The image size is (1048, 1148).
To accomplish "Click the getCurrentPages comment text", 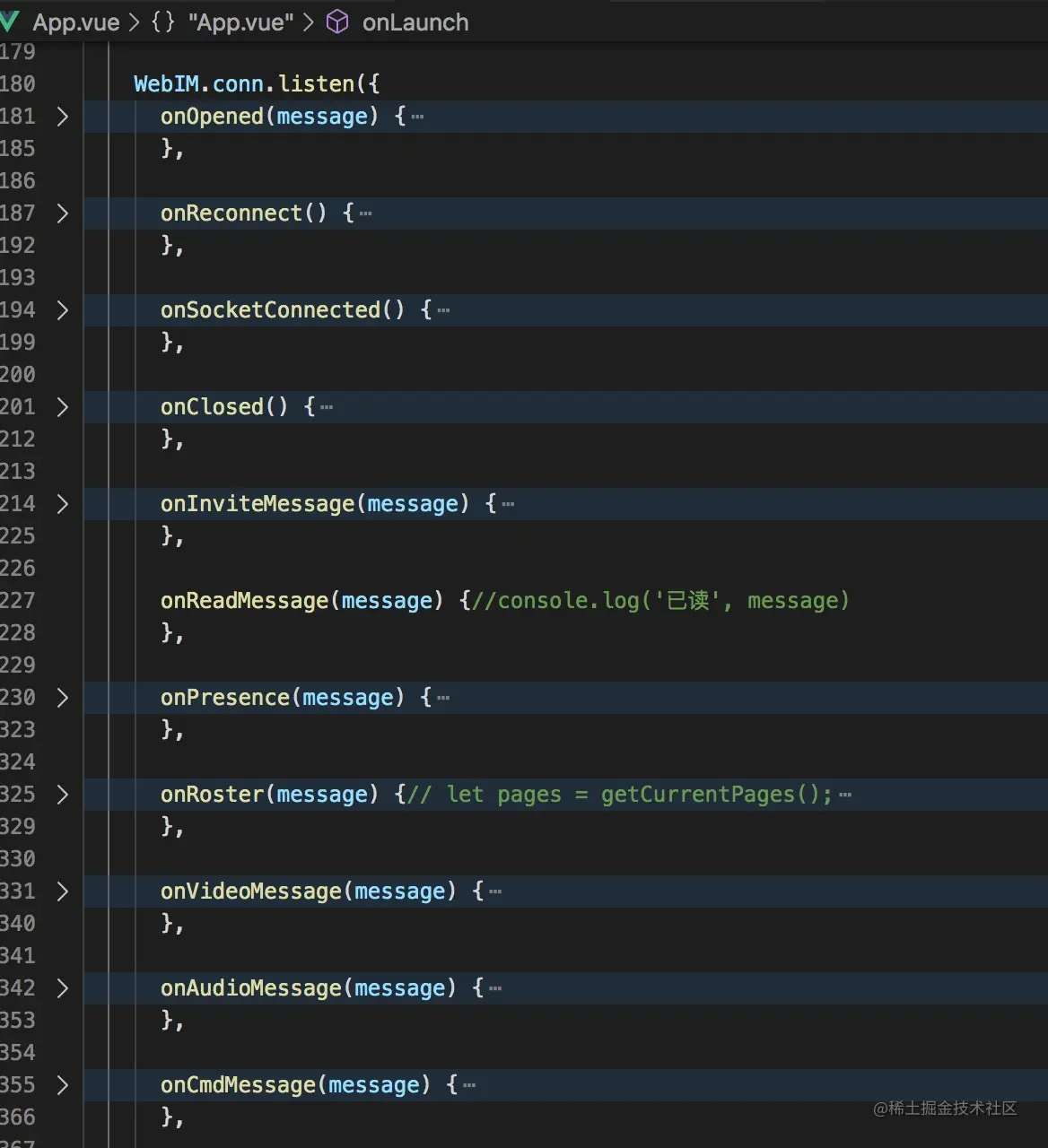I will tap(620, 795).
